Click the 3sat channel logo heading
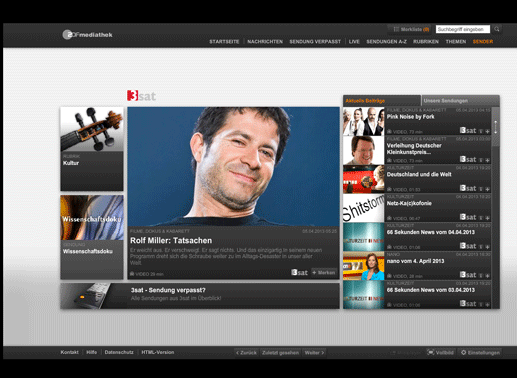Image resolution: width=517 pixels, height=378 pixels. [x=141, y=96]
